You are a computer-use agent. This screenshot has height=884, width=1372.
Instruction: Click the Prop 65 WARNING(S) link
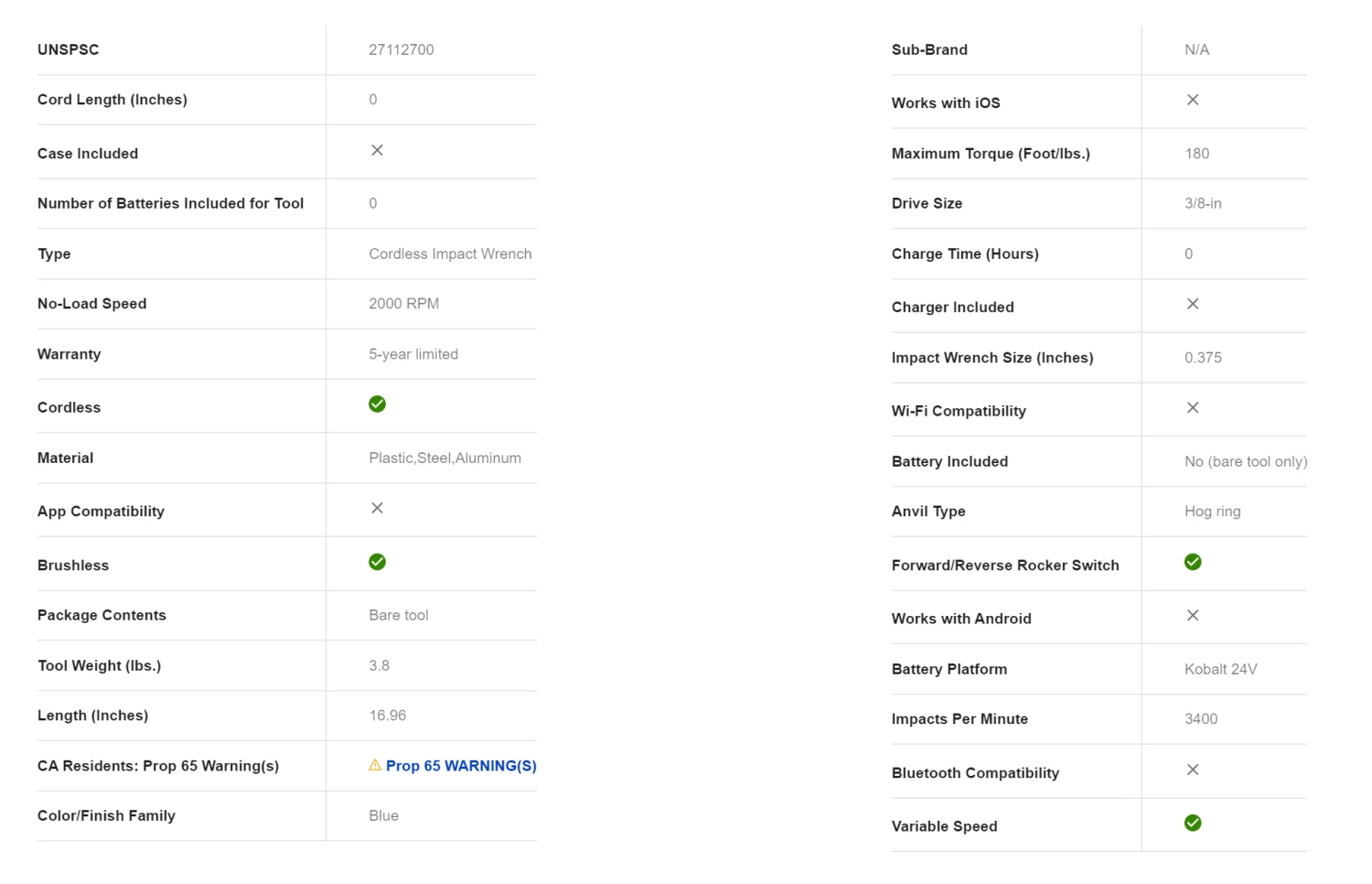[x=461, y=766]
